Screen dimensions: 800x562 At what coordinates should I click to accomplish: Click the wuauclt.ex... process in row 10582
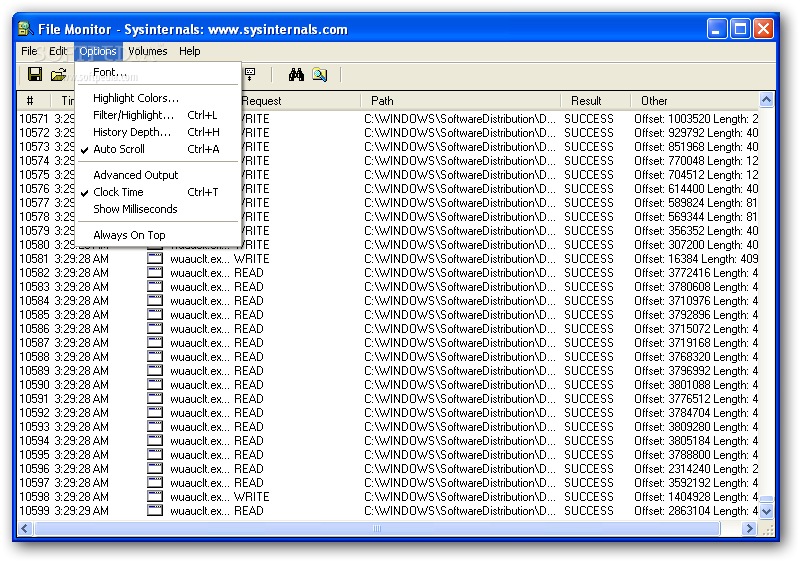[x=200, y=273]
